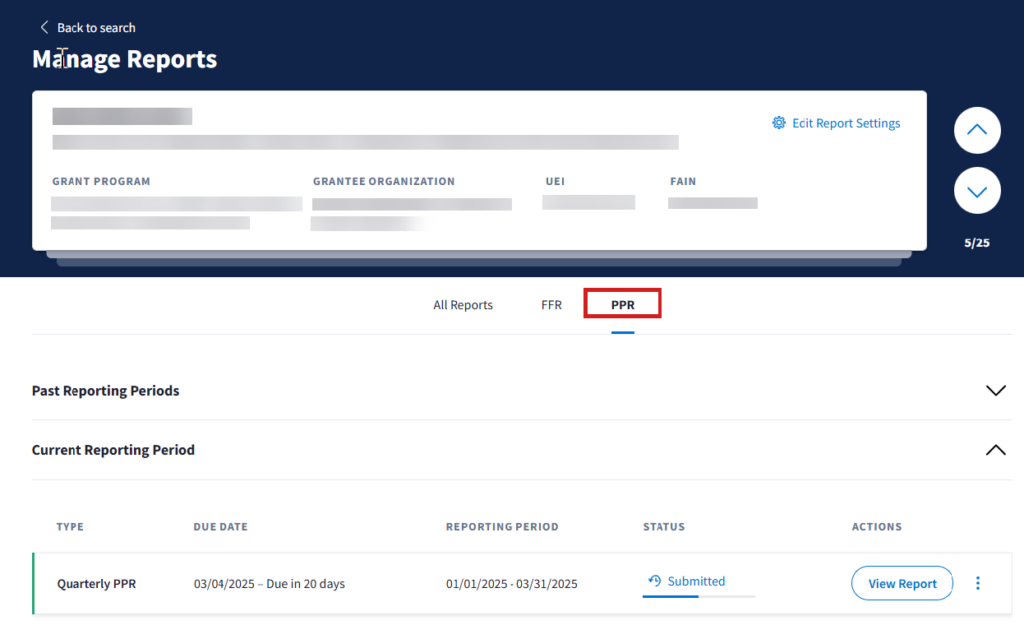The height and width of the screenshot is (639, 1024).
Task: Click the progress bar under Submitted
Action: pos(698,596)
